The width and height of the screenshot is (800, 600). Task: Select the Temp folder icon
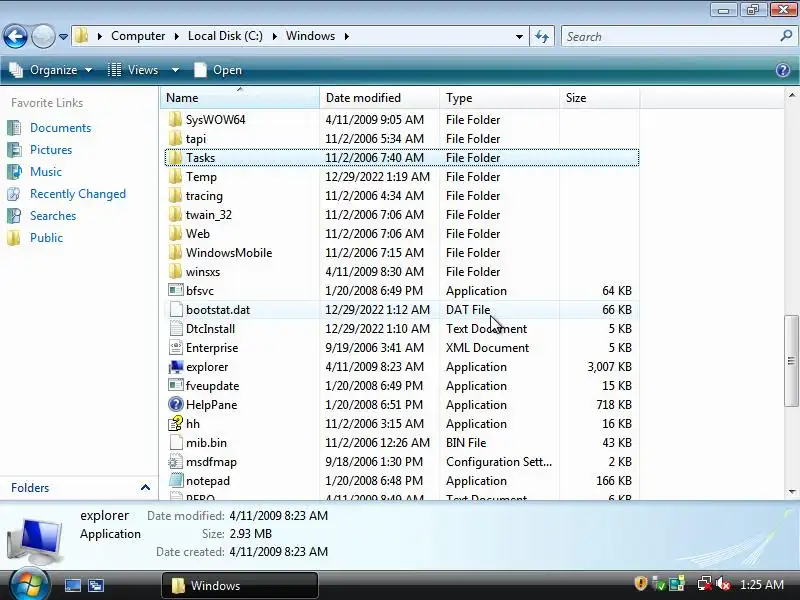click(175, 177)
